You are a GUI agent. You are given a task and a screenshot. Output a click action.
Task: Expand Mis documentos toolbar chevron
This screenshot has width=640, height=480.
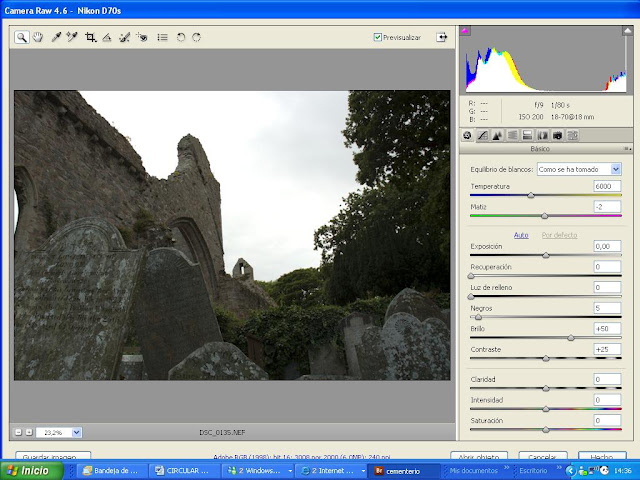point(507,468)
